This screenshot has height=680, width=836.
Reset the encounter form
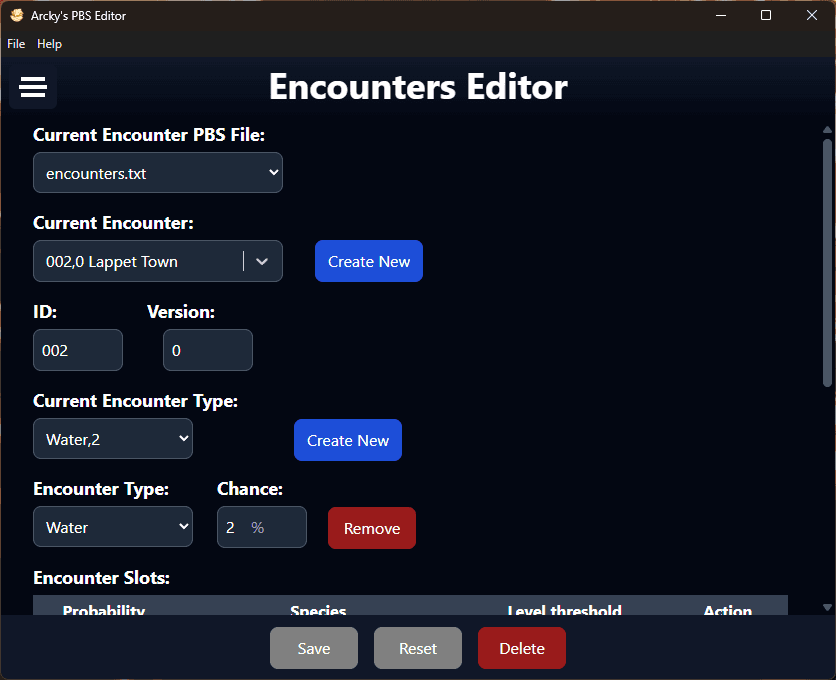[x=418, y=648]
